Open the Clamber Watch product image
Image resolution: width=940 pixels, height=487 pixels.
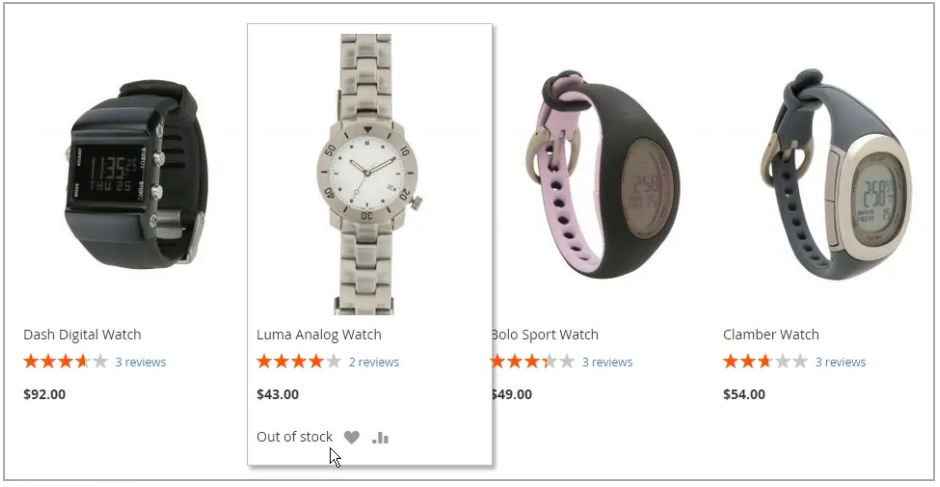click(x=836, y=174)
